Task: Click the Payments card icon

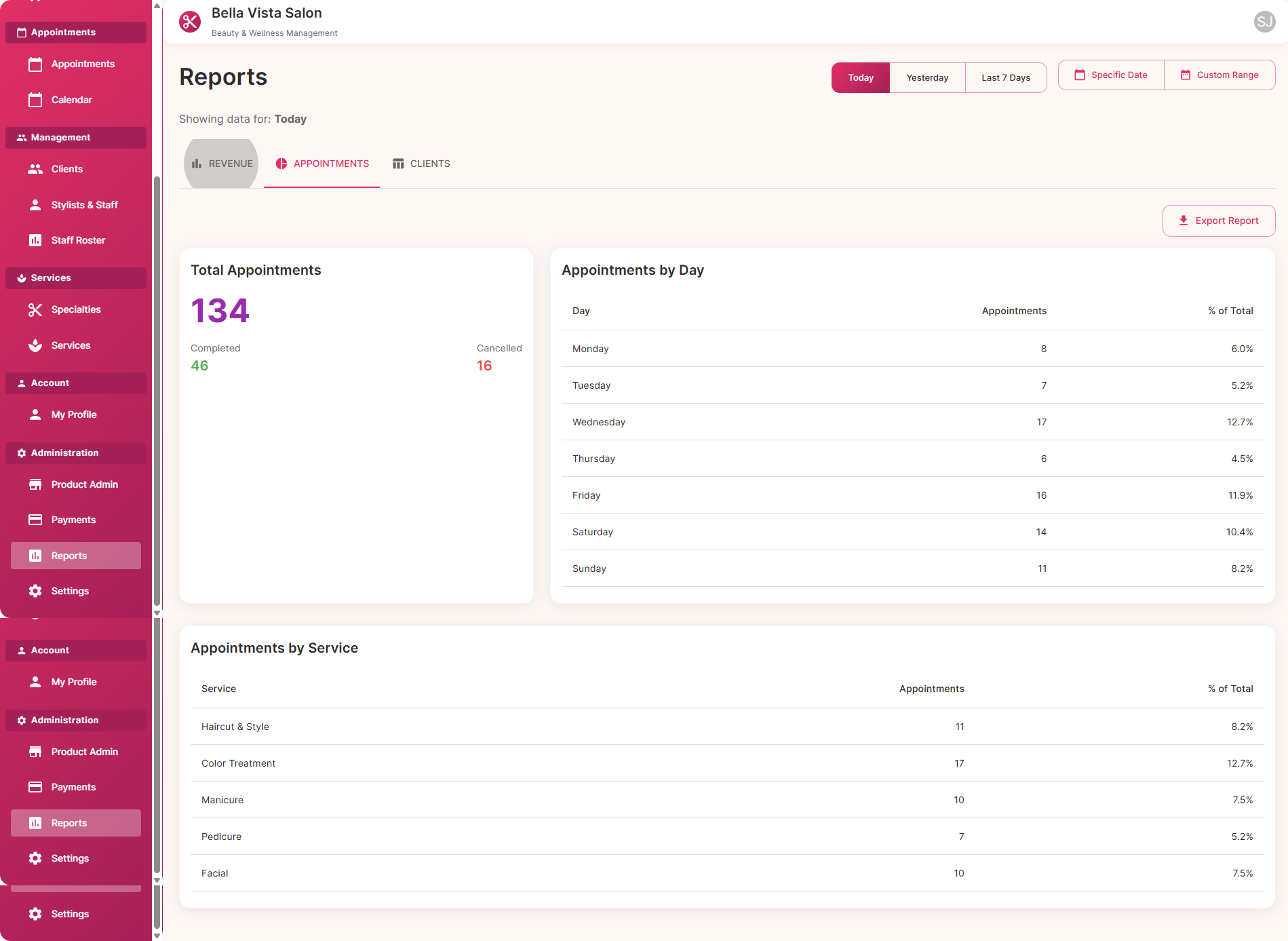Action: pyautogui.click(x=35, y=520)
